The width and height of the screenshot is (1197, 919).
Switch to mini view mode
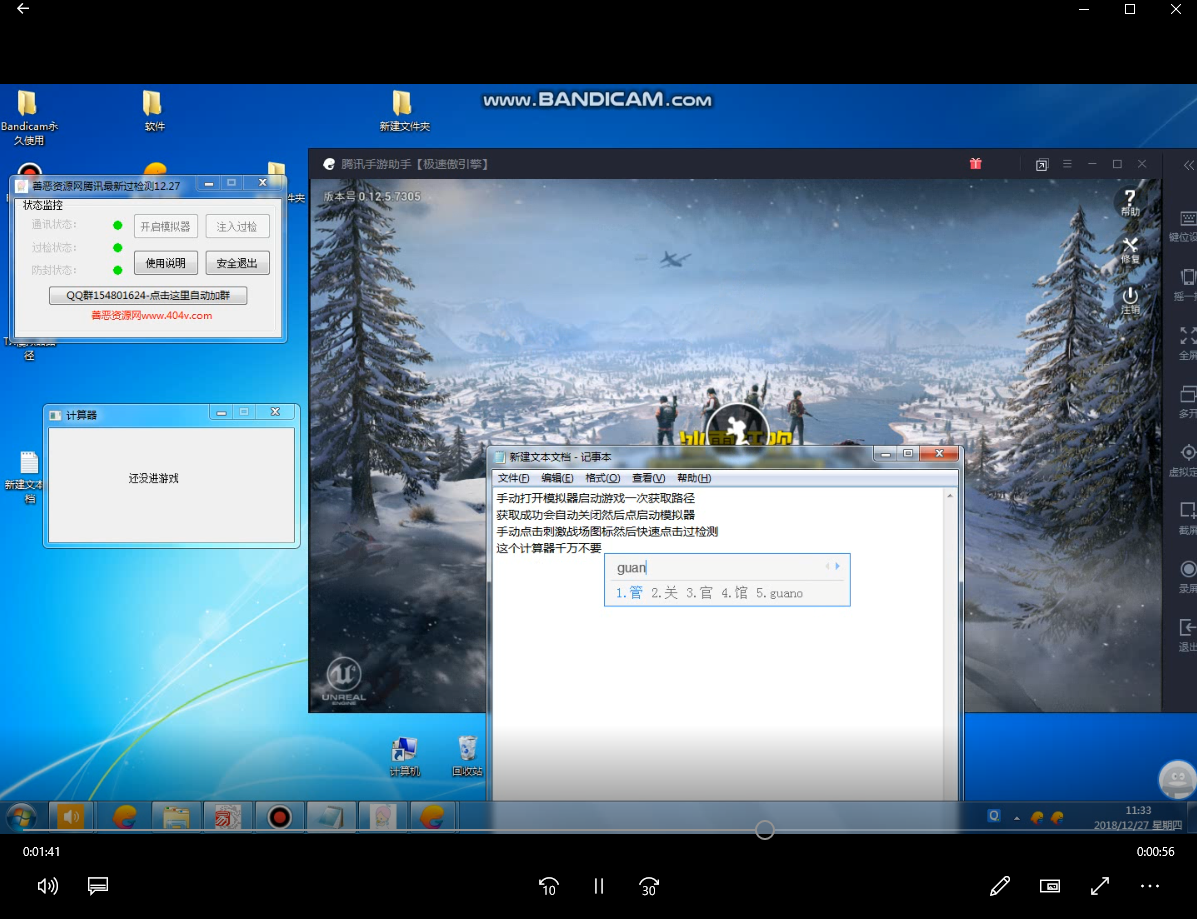point(1050,885)
